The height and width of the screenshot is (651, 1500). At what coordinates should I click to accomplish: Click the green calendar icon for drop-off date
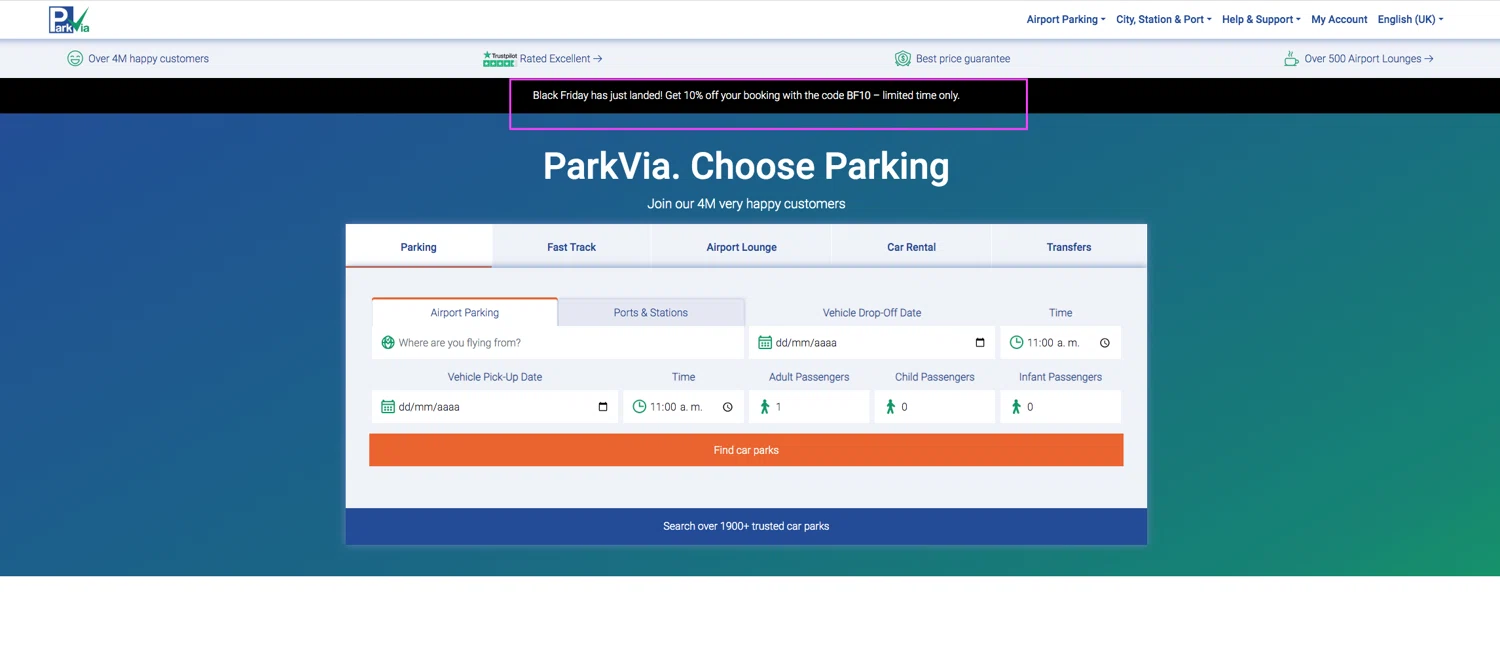click(765, 343)
